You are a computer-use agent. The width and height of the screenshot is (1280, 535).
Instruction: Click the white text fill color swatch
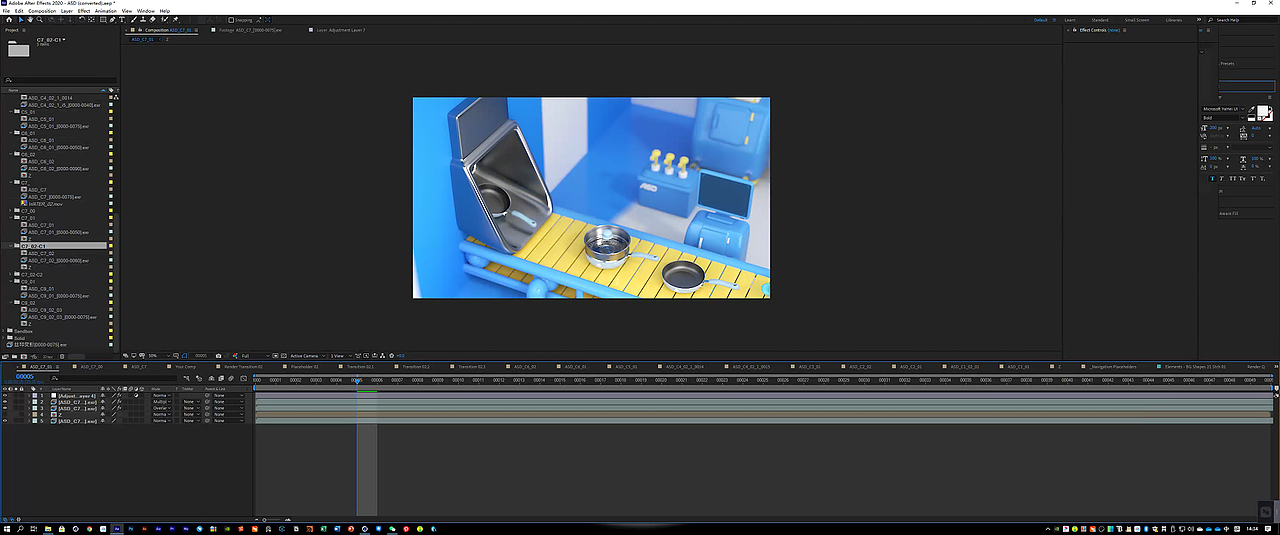click(x=1262, y=110)
